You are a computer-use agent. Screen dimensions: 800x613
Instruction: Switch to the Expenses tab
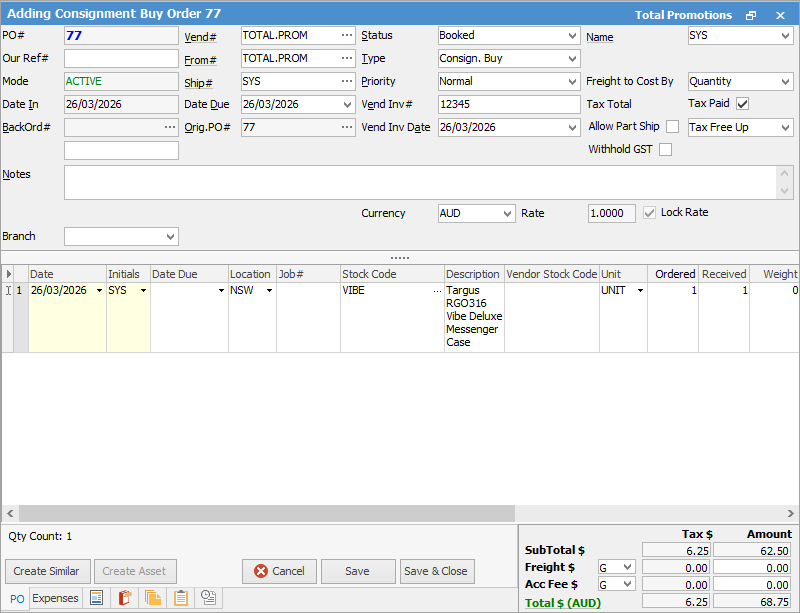point(55,598)
